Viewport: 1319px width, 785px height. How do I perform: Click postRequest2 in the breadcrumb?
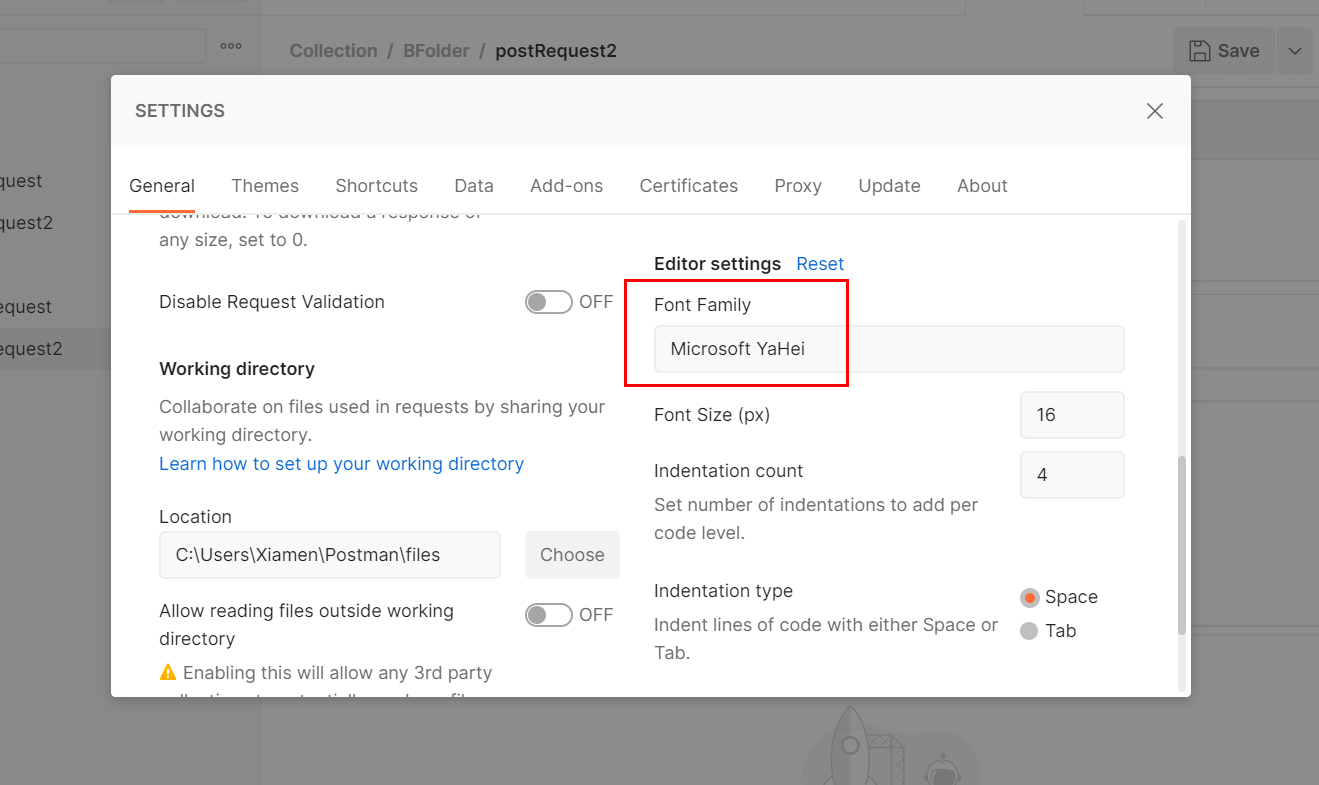[556, 51]
